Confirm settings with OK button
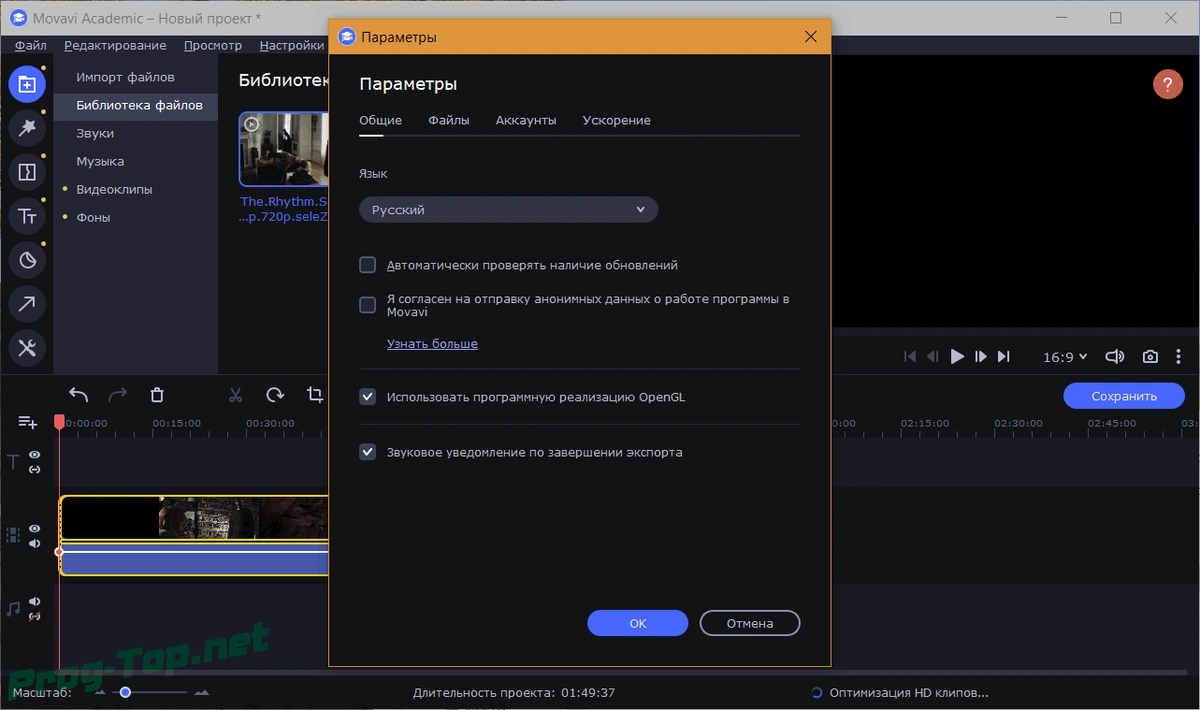 tap(638, 623)
